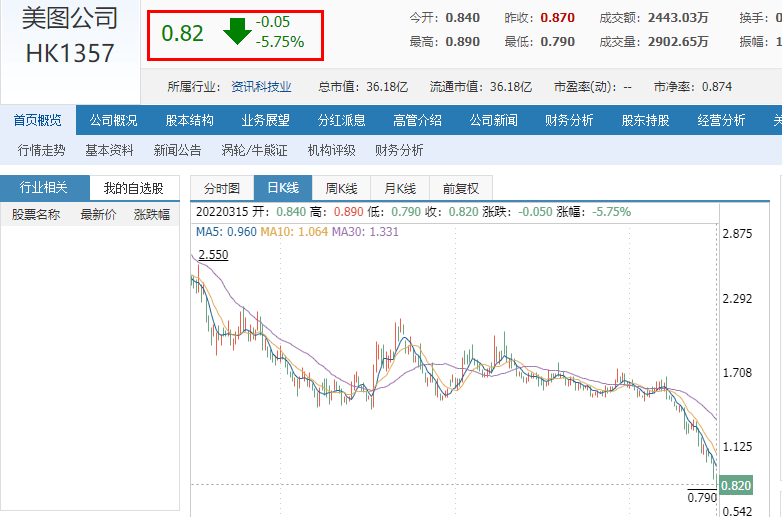Click 财务分析 in the blue navigation bar

(570, 121)
